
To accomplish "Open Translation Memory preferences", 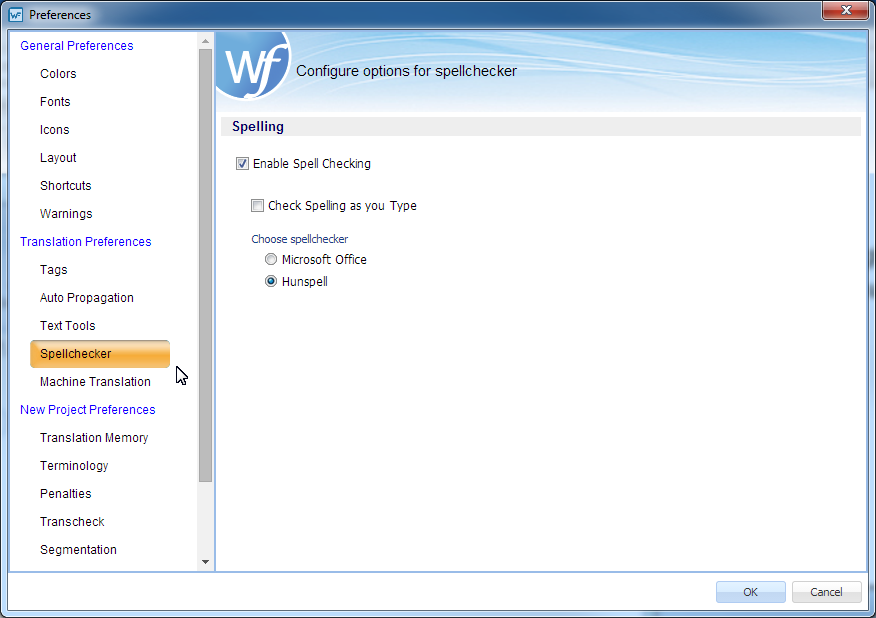I will click(x=94, y=438).
